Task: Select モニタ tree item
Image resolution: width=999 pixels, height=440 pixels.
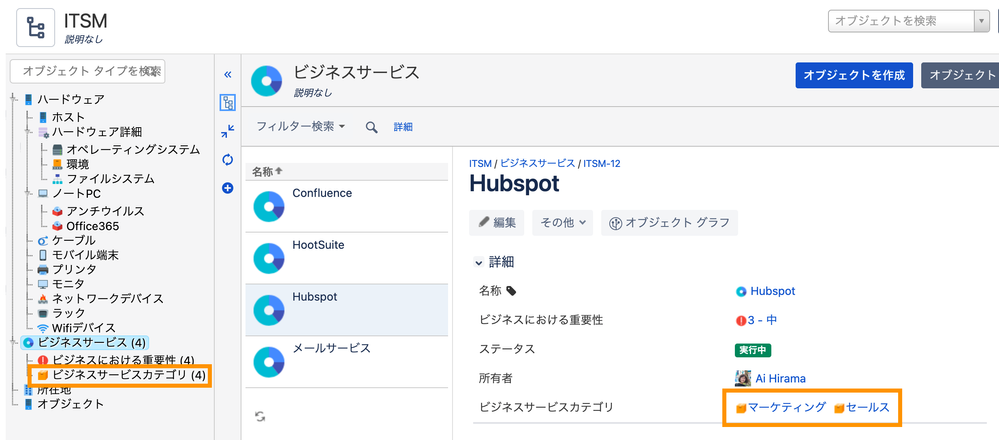Action: pos(68,284)
